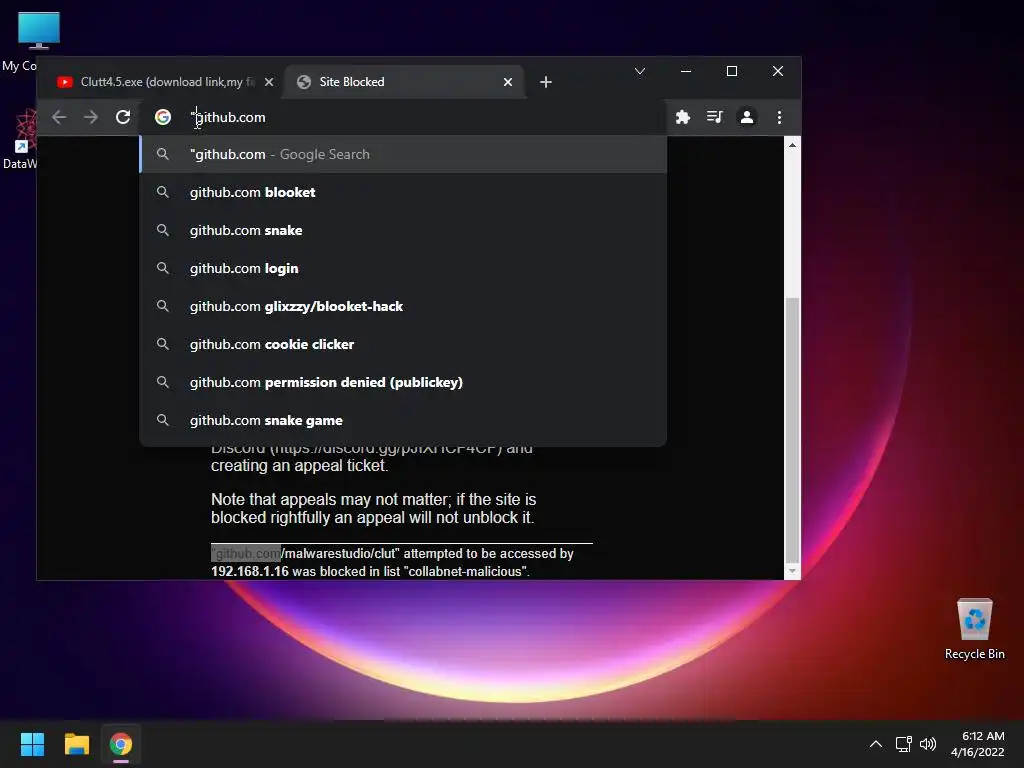1024x768 pixels.
Task: Open a new tab with plus button
Action: (546, 82)
